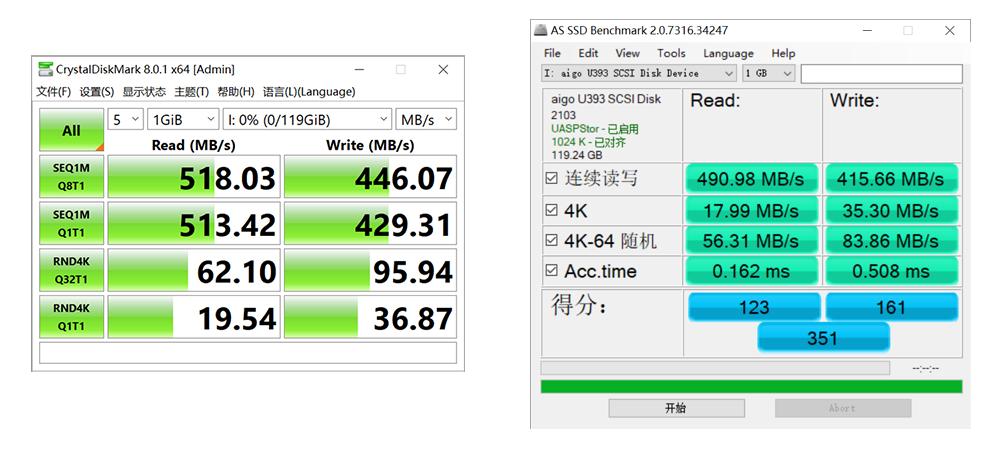Toggle the Acc.time test checkbox
The height and width of the screenshot is (466, 1000).
pyautogui.click(x=552, y=271)
